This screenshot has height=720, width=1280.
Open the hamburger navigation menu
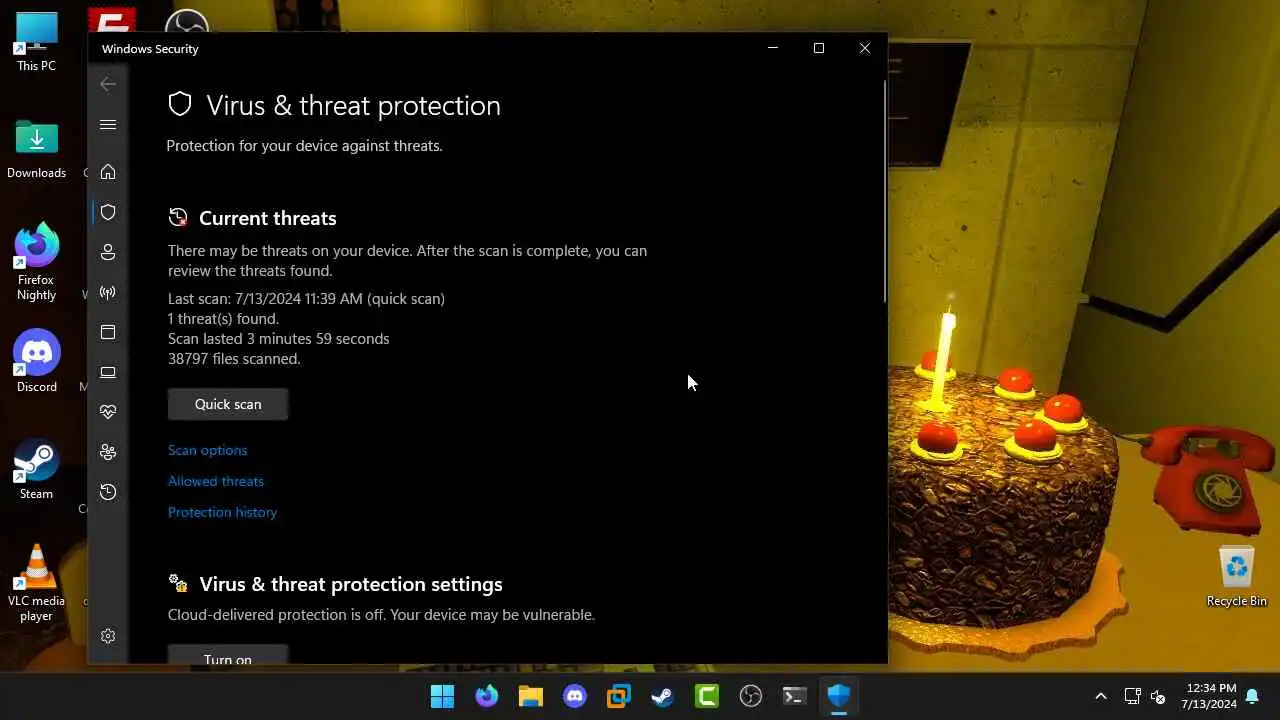point(108,125)
